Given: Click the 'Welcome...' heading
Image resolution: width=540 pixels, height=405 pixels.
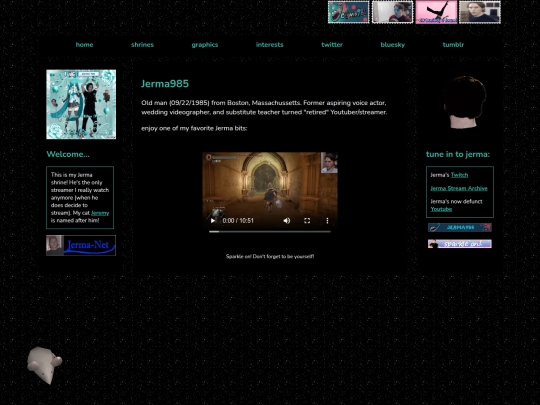Looking at the screenshot, I should 68,154.
